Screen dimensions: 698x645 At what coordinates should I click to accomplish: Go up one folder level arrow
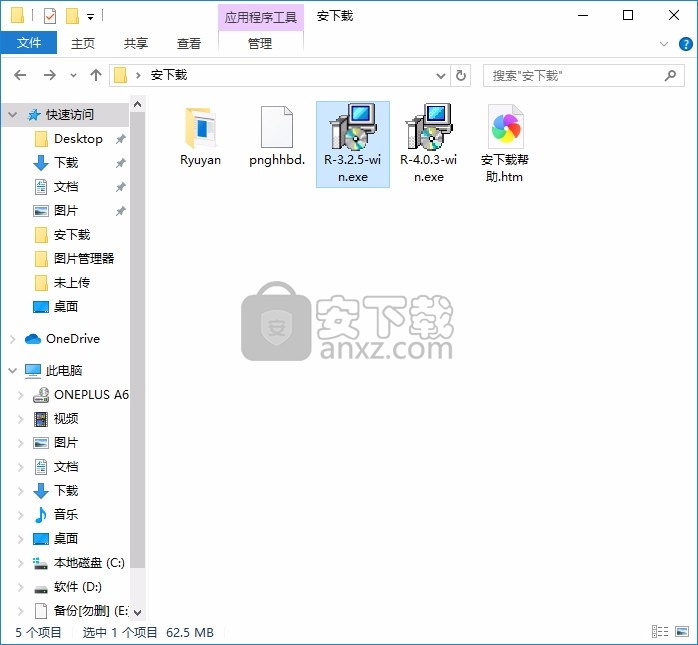(96, 75)
